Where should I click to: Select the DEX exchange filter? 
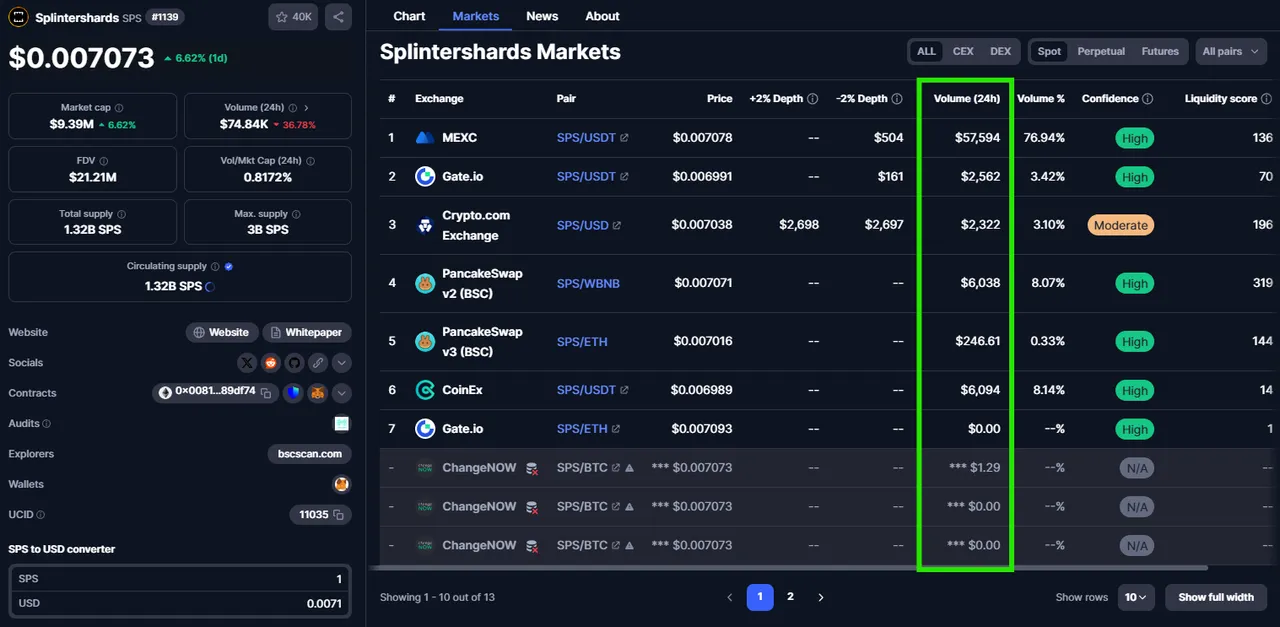pos(1000,52)
